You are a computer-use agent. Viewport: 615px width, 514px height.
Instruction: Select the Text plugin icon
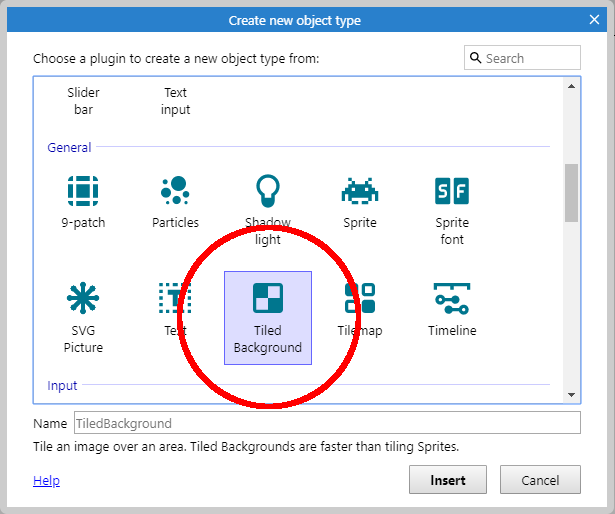pyautogui.click(x=175, y=299)
